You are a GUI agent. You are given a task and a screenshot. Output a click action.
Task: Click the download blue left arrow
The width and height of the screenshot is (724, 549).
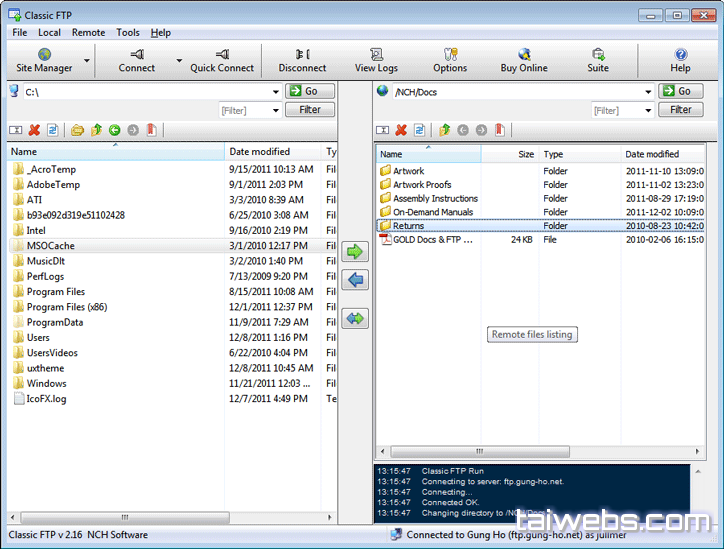click(355, 280)
